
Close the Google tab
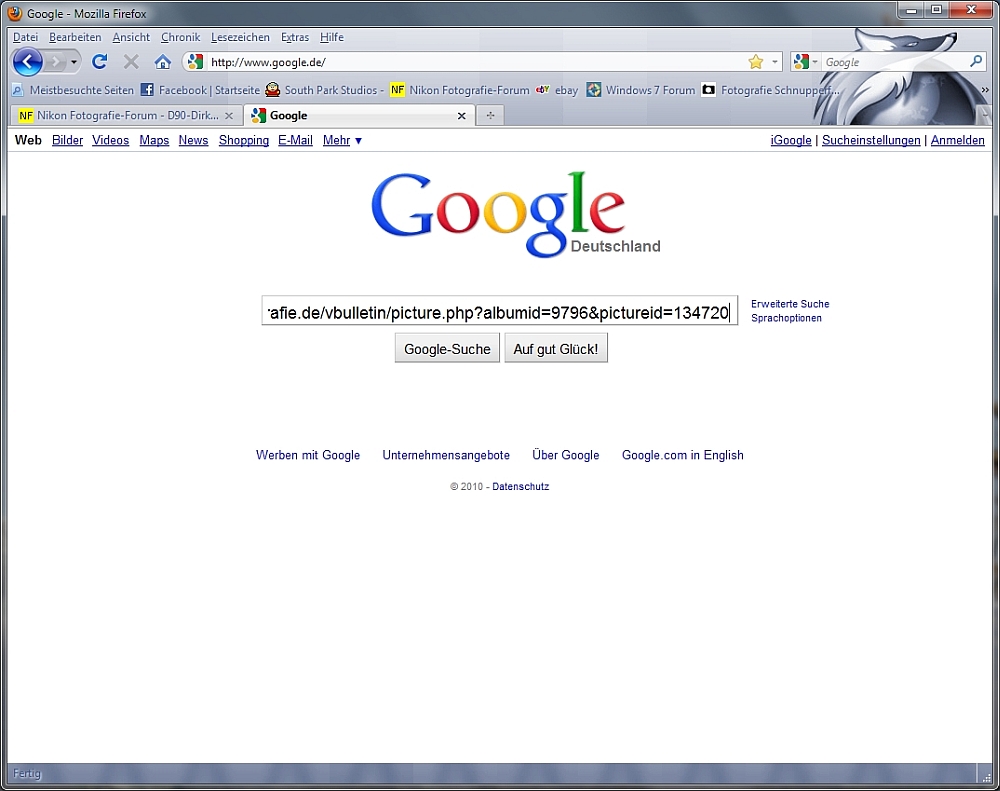[x=462, y=115]
